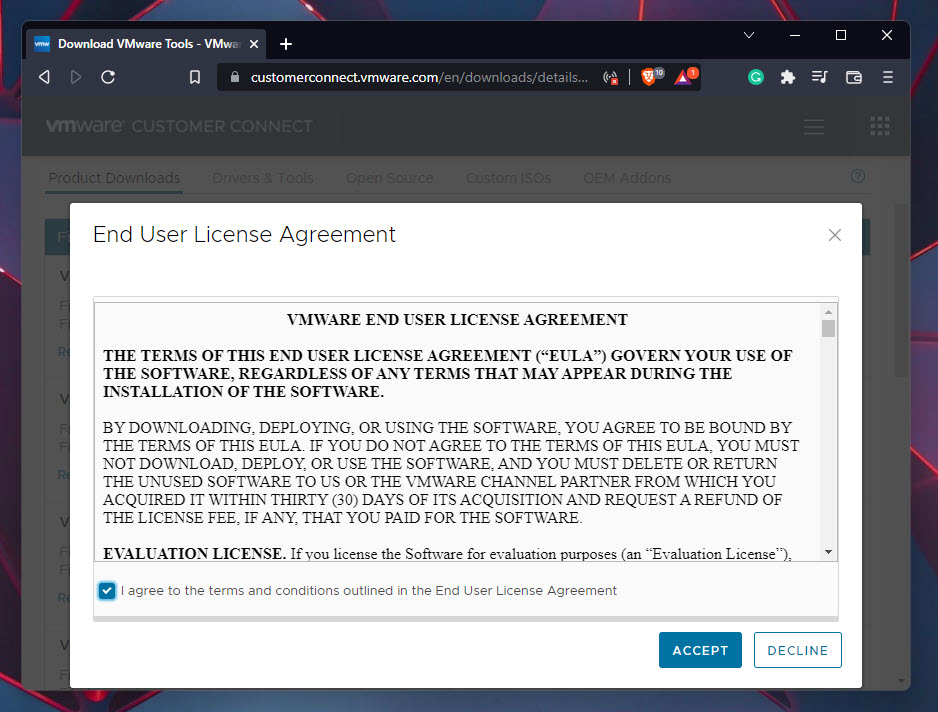938x712 pixels.
Task: Switch to Drivers & Tools tab
Action: click(263, 178)
